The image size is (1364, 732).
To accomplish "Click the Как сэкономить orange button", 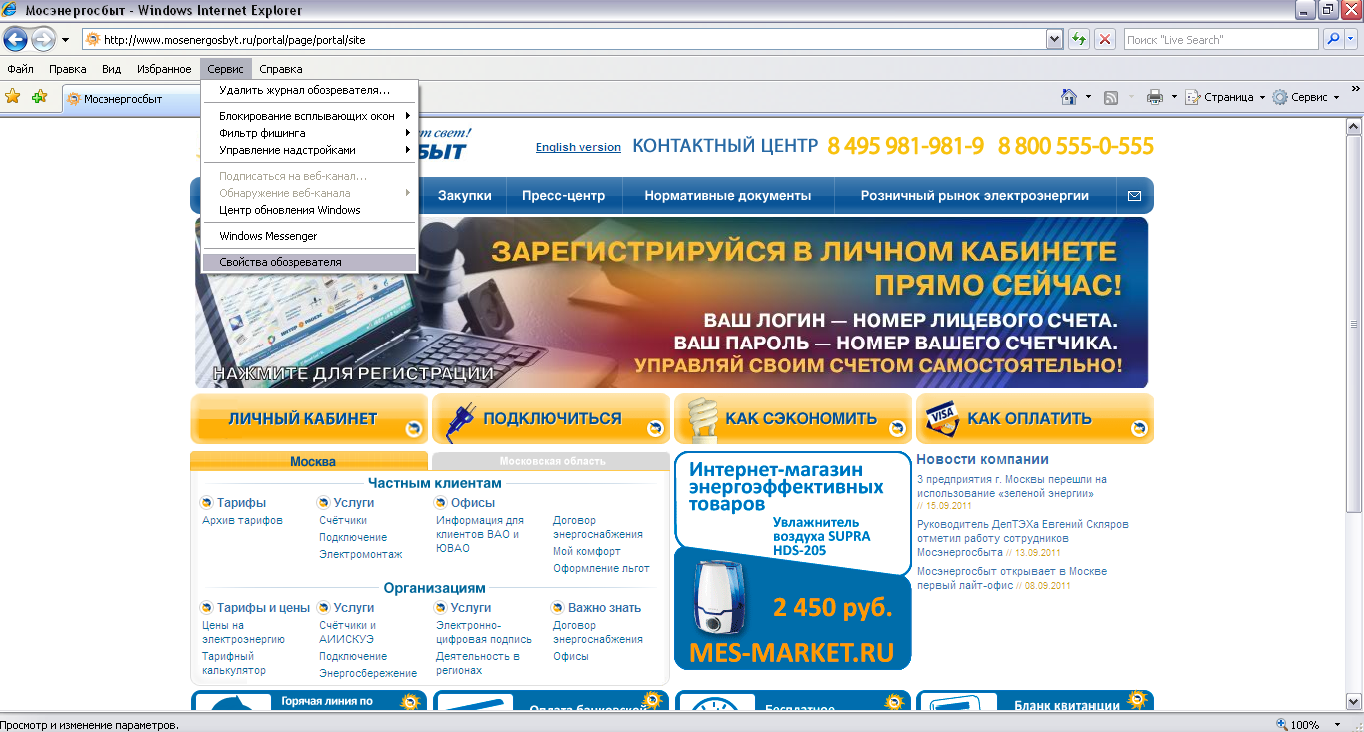I will point(793,419).
